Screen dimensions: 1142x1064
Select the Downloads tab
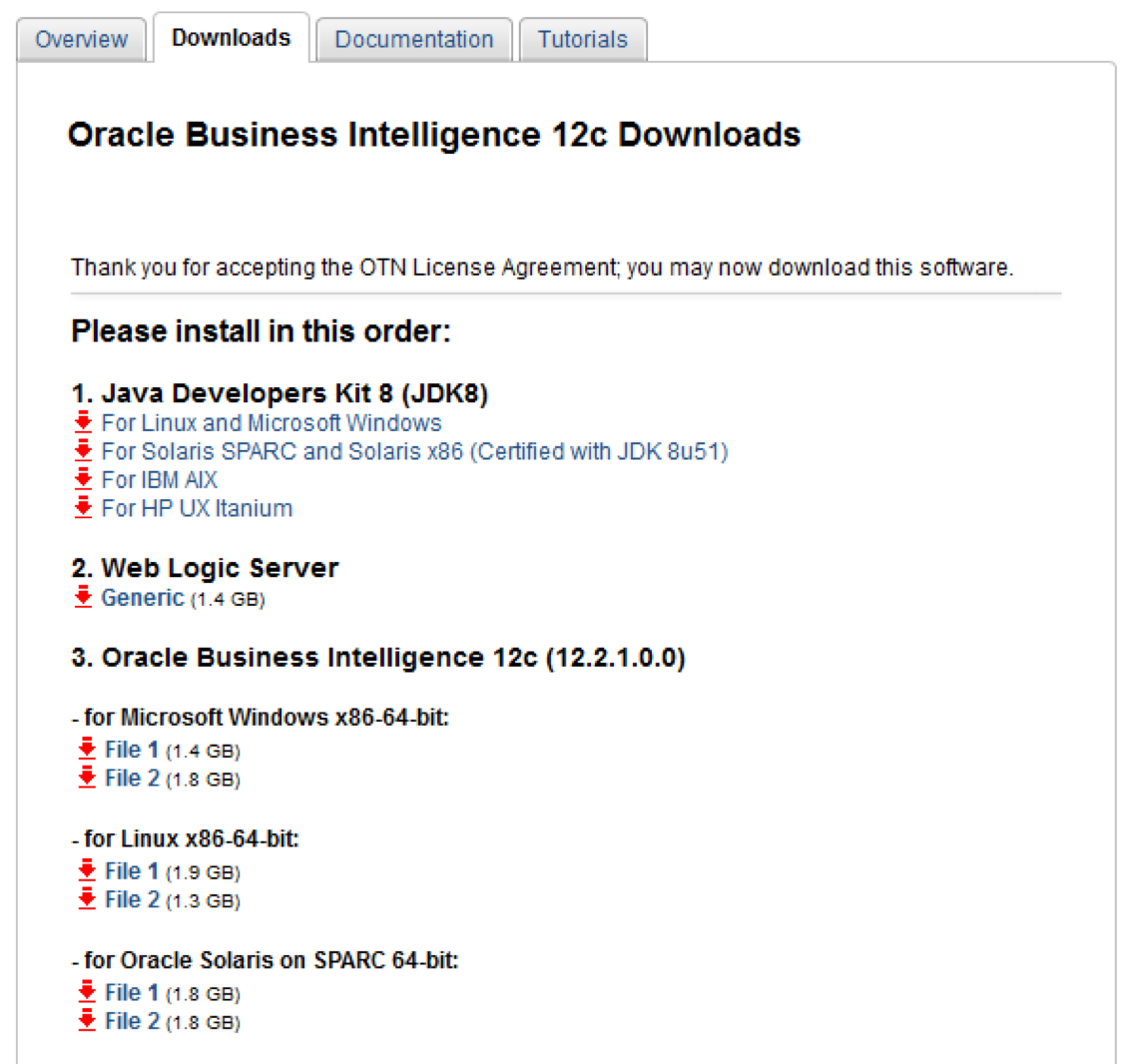click(x=231, y=37)
